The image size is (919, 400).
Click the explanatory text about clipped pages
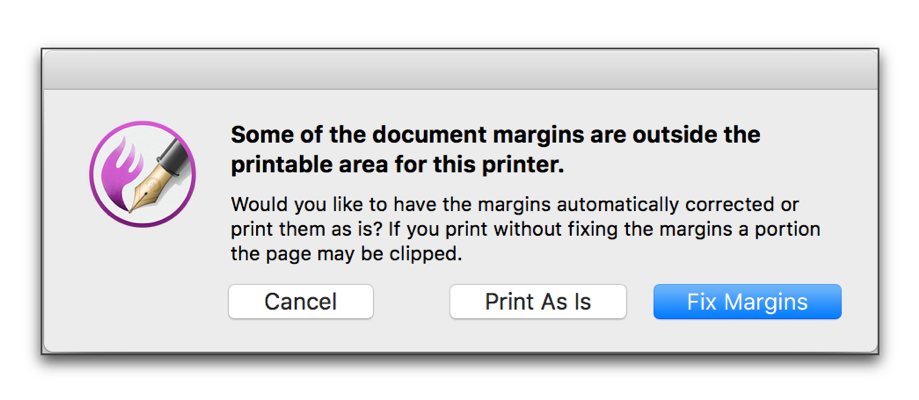tap(525, 230)
